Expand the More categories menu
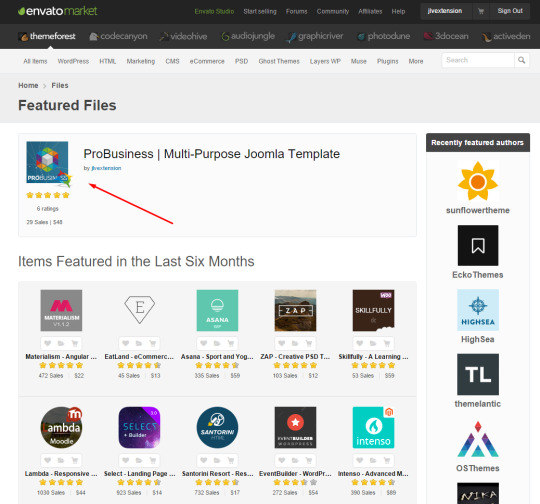 click(x=416, y=61)
